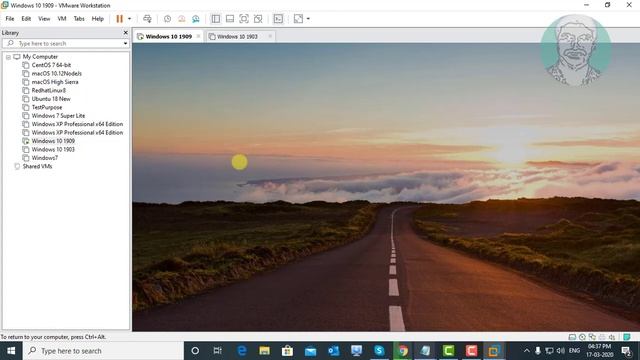The width and height of the screenshot is (640, 360).
Task: Click the stretch guest display icon
Action: [298, 19]
